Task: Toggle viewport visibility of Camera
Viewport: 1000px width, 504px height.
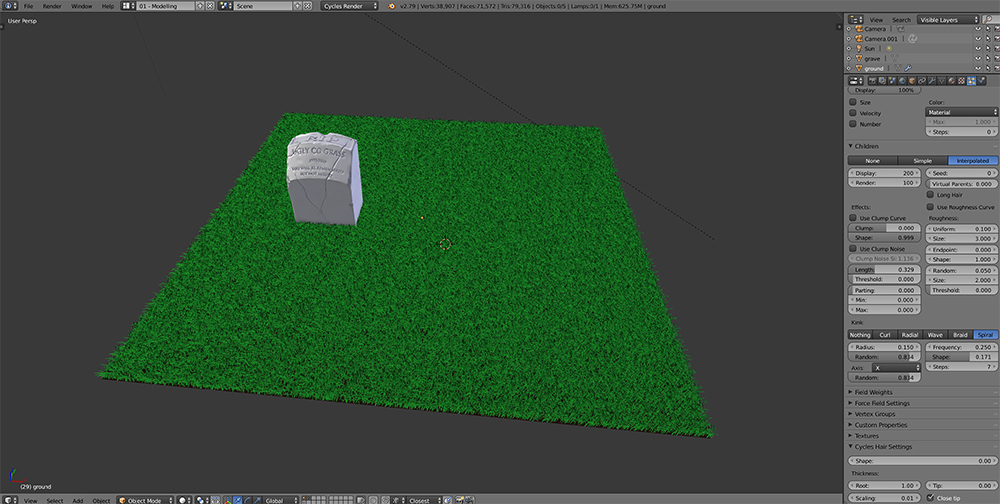Action: click(978, 29)
